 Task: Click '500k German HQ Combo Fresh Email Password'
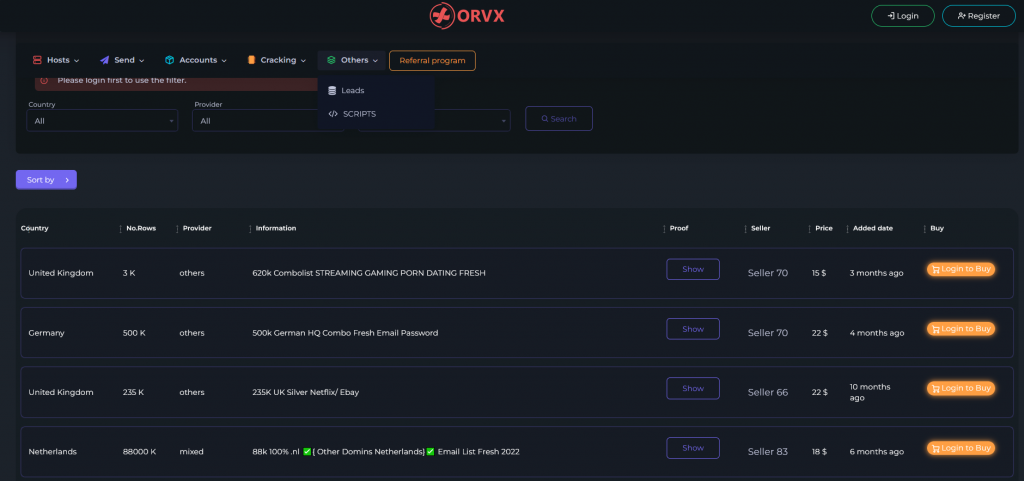345,333
